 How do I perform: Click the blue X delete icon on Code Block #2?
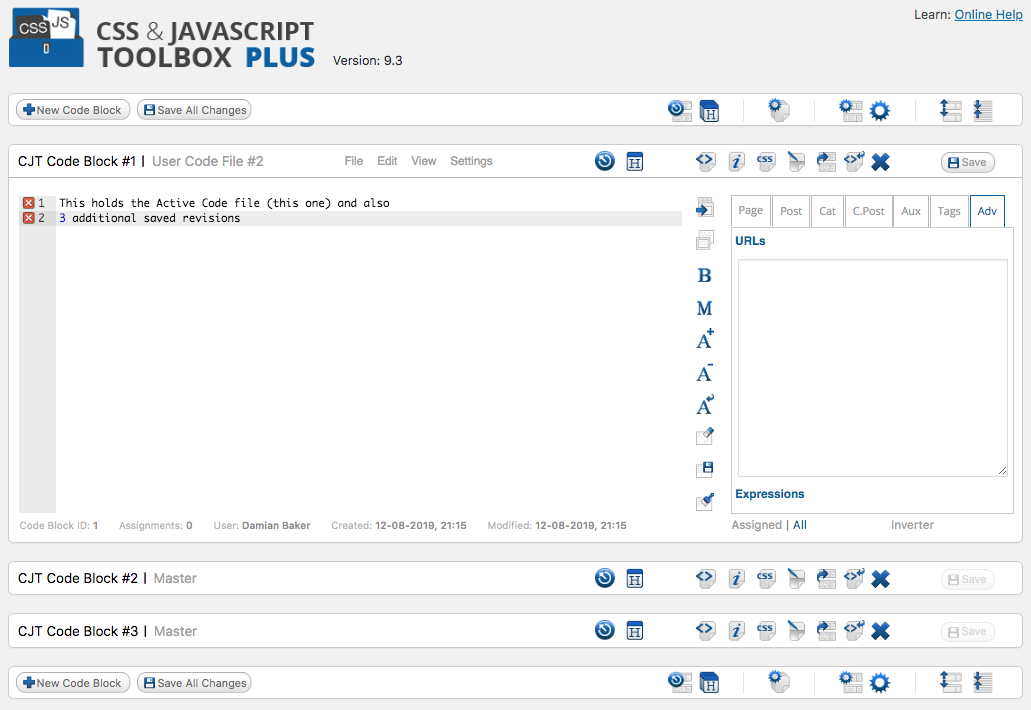(880, 578)
